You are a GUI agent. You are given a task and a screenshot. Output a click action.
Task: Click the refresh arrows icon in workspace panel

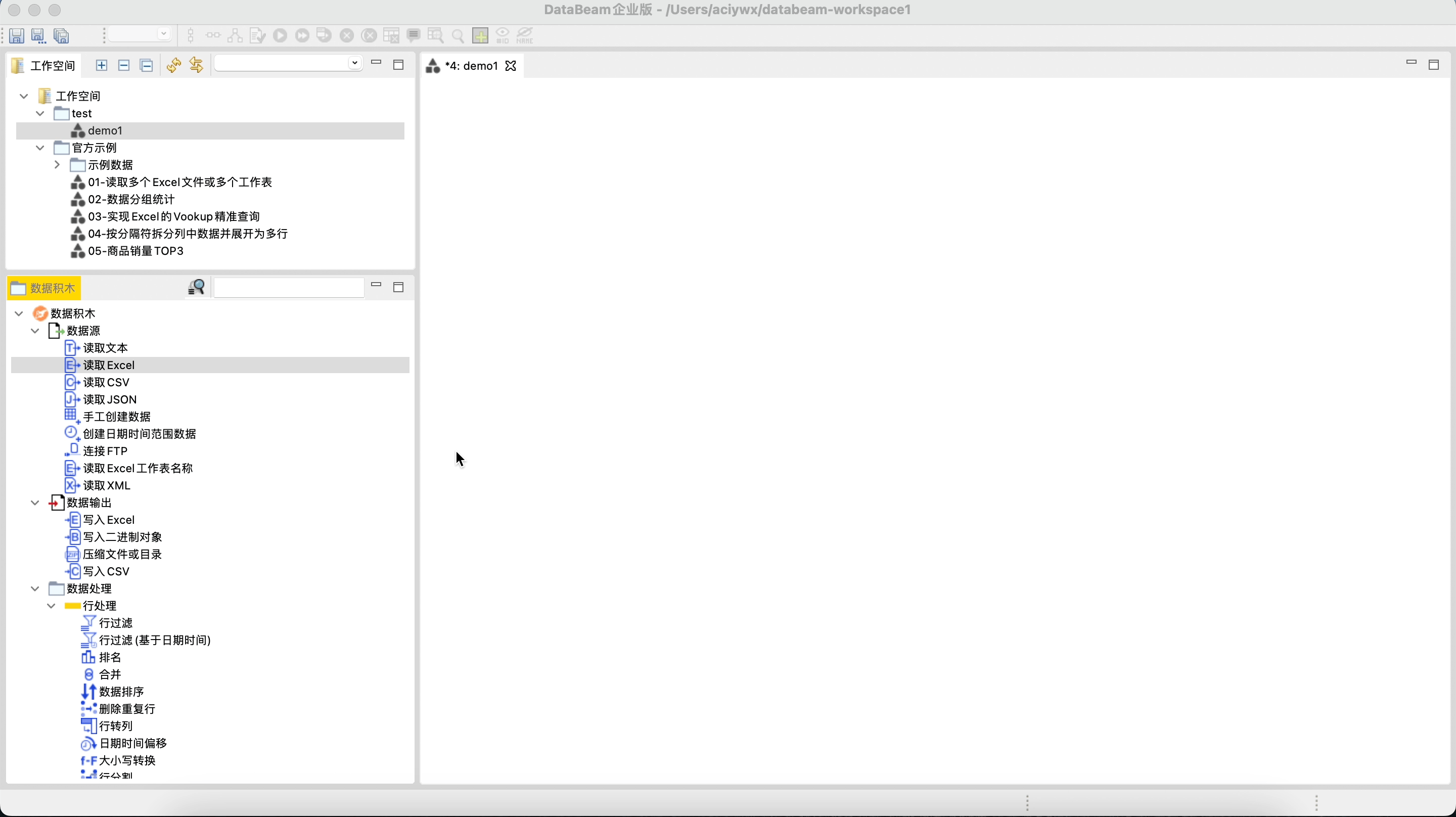173,66
